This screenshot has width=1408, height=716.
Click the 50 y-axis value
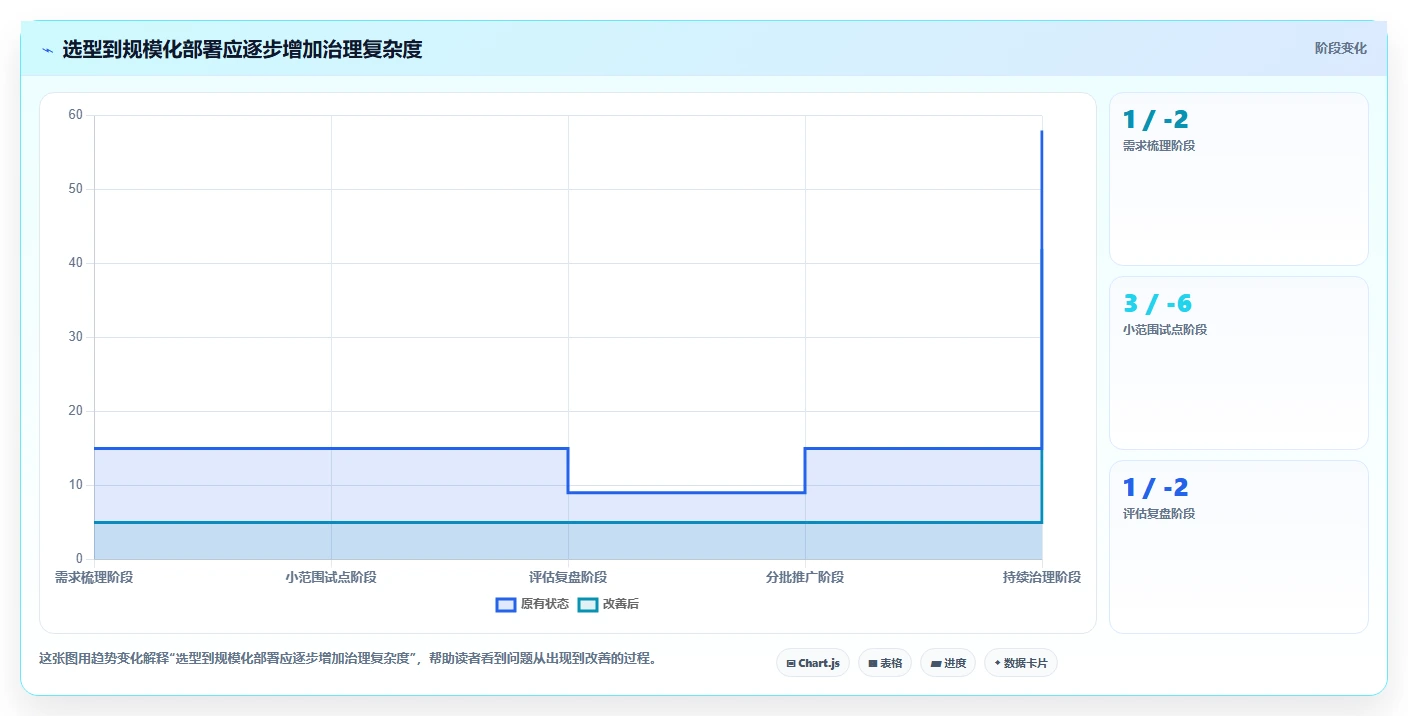pyautogui.click(x=75, y=189)
